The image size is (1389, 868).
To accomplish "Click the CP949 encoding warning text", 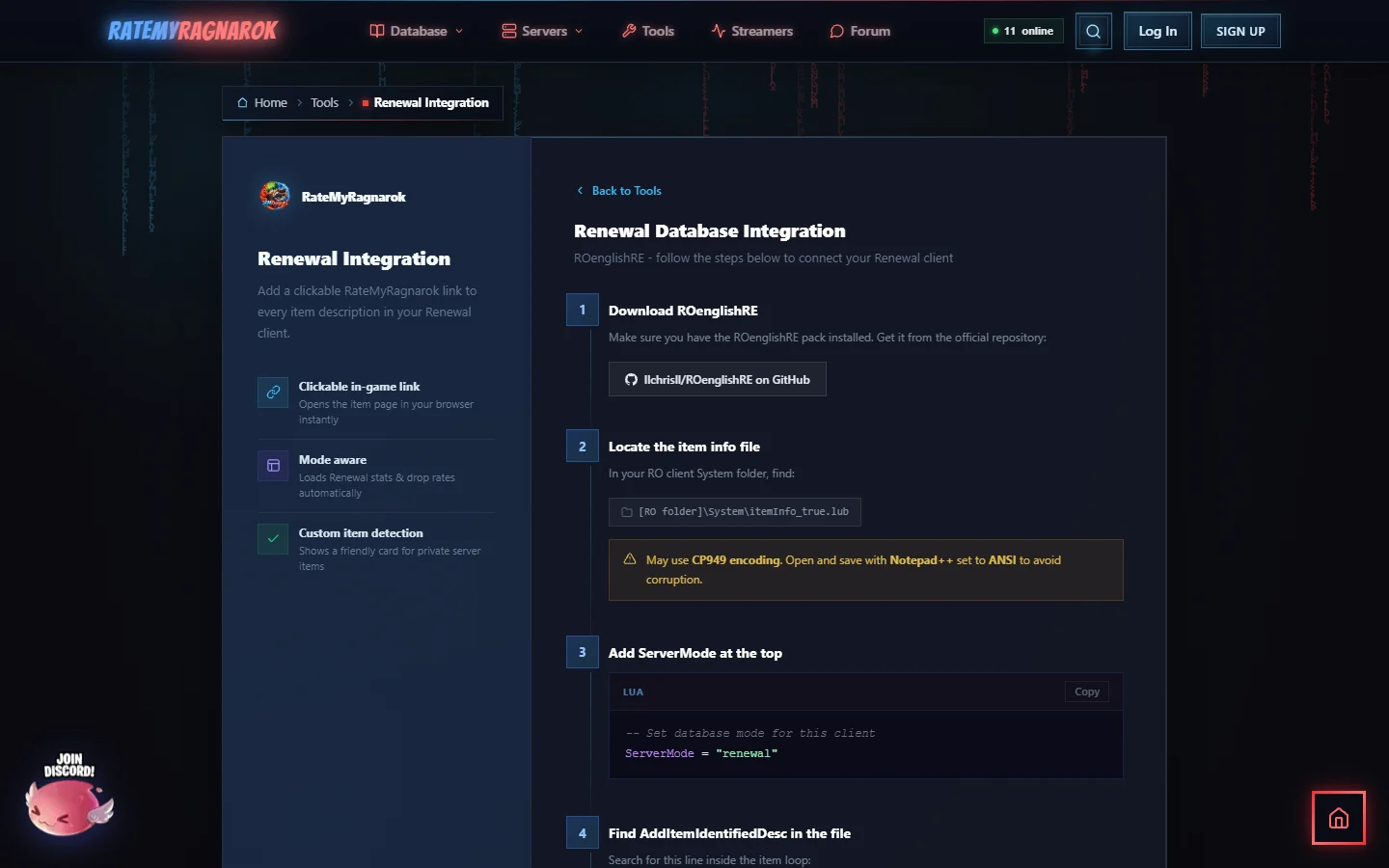I will click(854, 570).
